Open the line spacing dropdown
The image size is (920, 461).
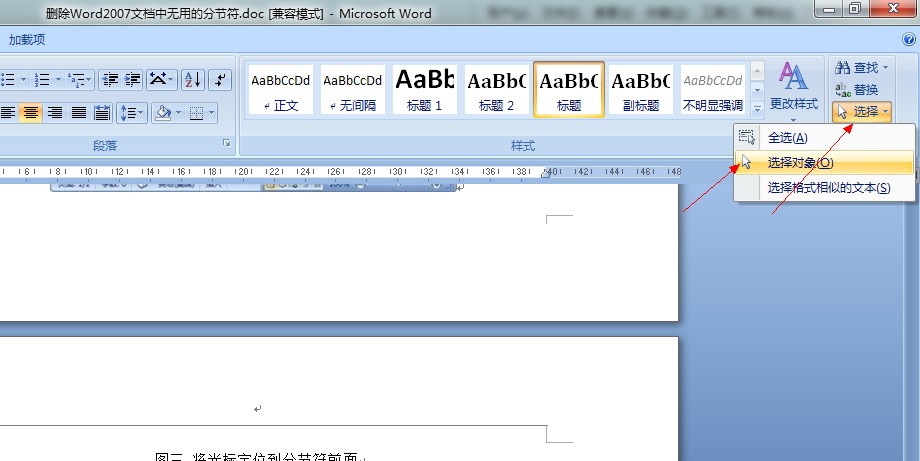click(131, 113)
